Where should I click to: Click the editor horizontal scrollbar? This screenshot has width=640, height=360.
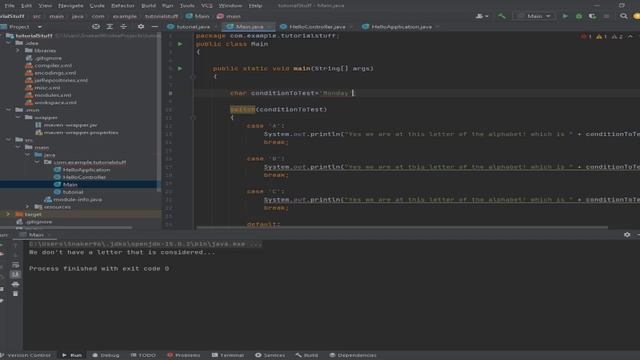pyautogui.click(x=402, y=227)
